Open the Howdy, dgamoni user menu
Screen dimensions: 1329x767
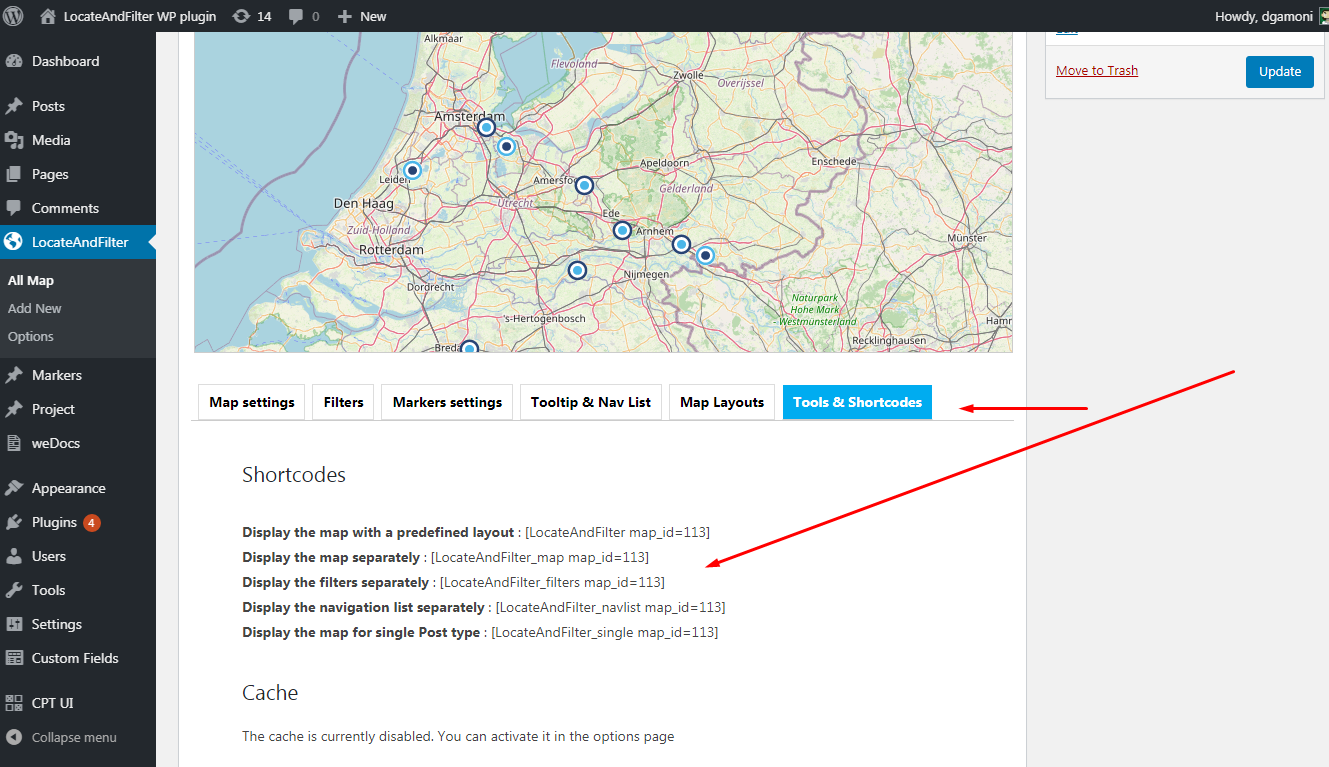[1262, 16]
